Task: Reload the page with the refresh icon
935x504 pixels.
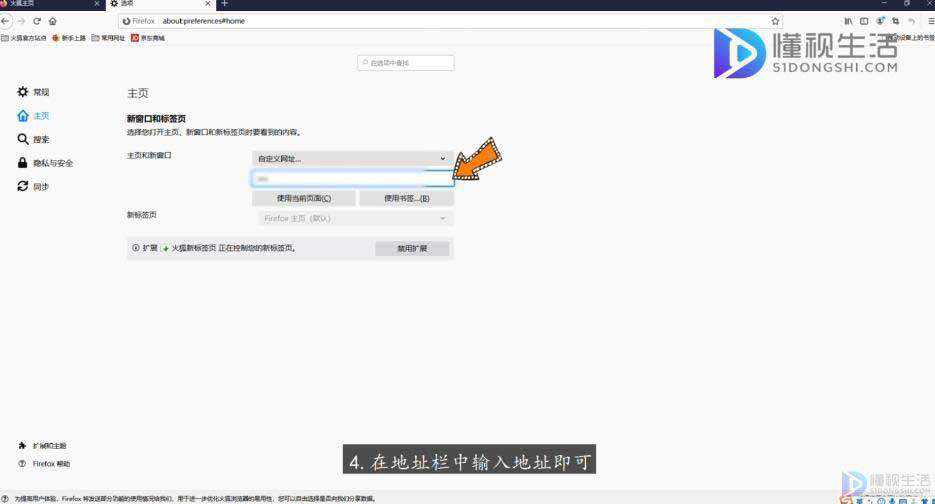Action: click(37, 21)
